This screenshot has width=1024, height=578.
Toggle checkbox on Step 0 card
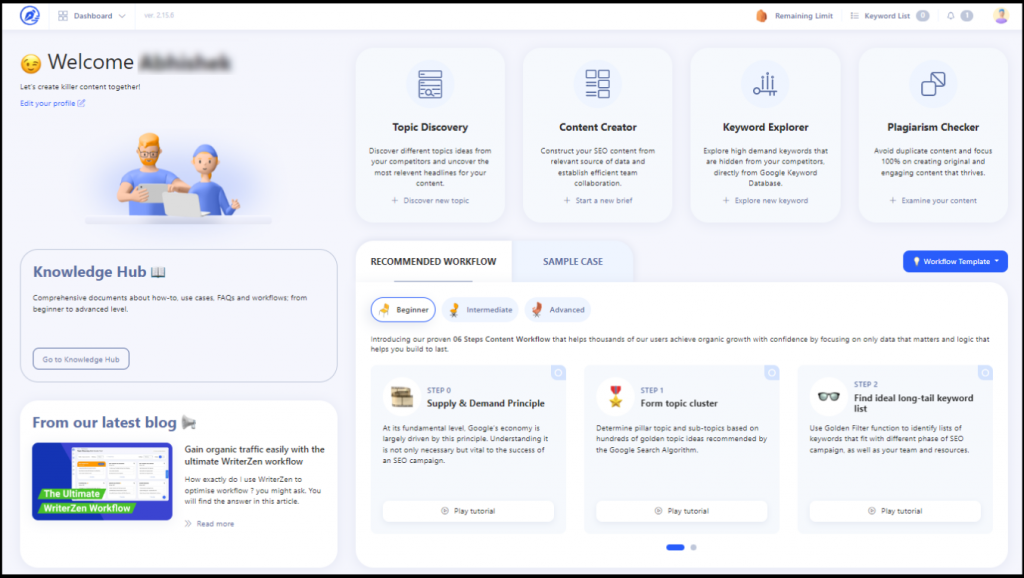tap(558, 373)
